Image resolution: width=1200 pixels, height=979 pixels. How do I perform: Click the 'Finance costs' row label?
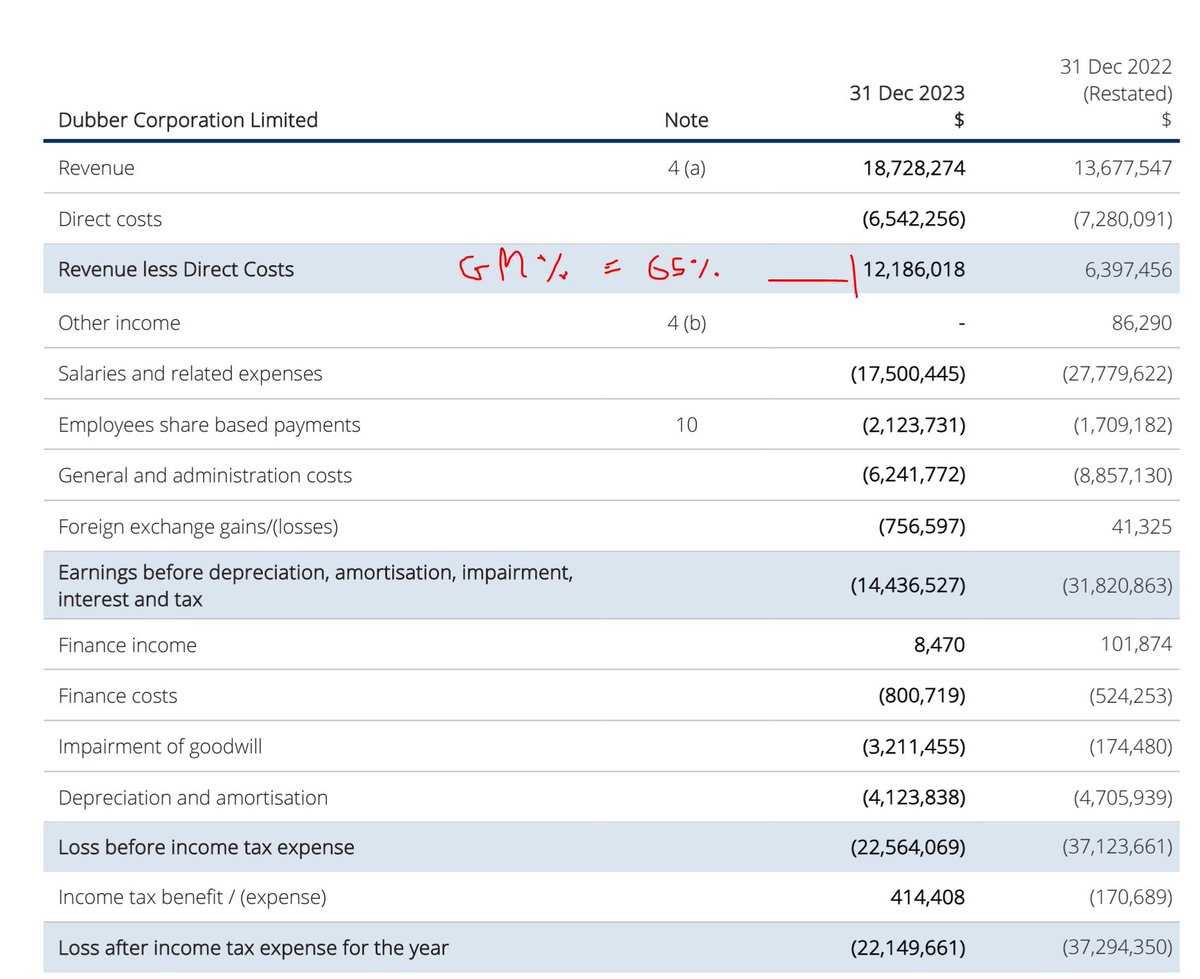tap(117, 696)
